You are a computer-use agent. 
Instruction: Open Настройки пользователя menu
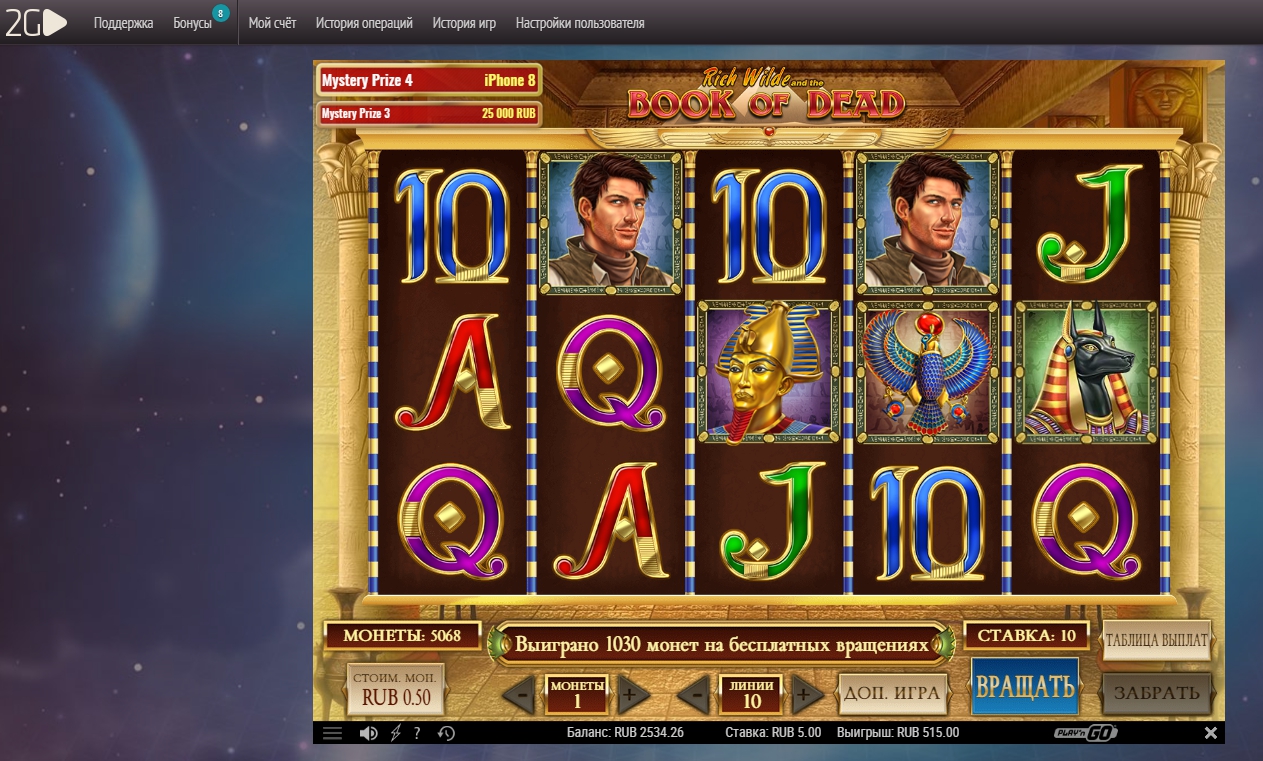pos(580,23)
